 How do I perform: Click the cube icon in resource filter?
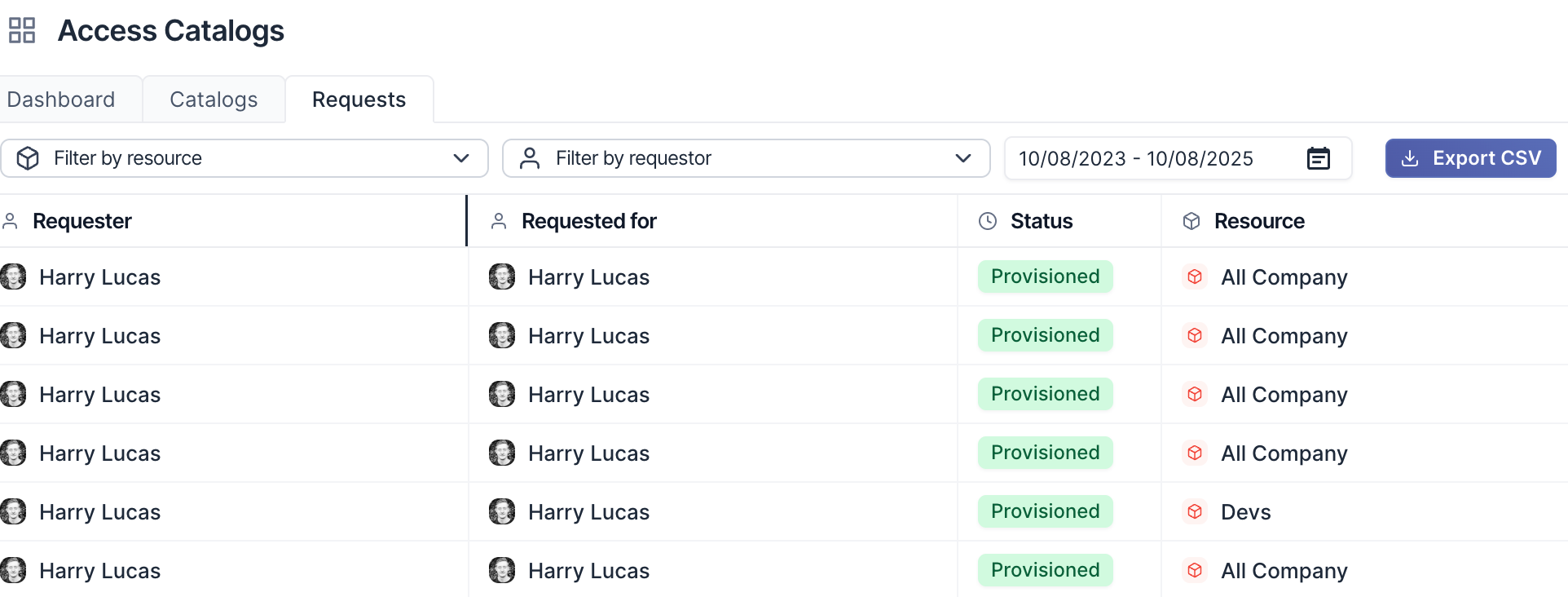click(28, 158)
